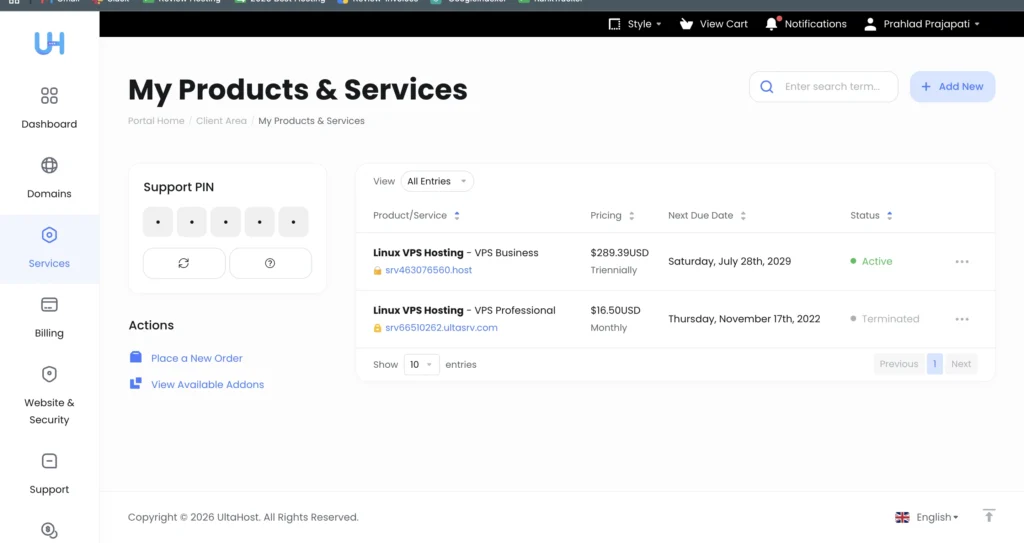Click the back-to-top arrow icon
The image size is (1024, 543).
tap(989, 516)
